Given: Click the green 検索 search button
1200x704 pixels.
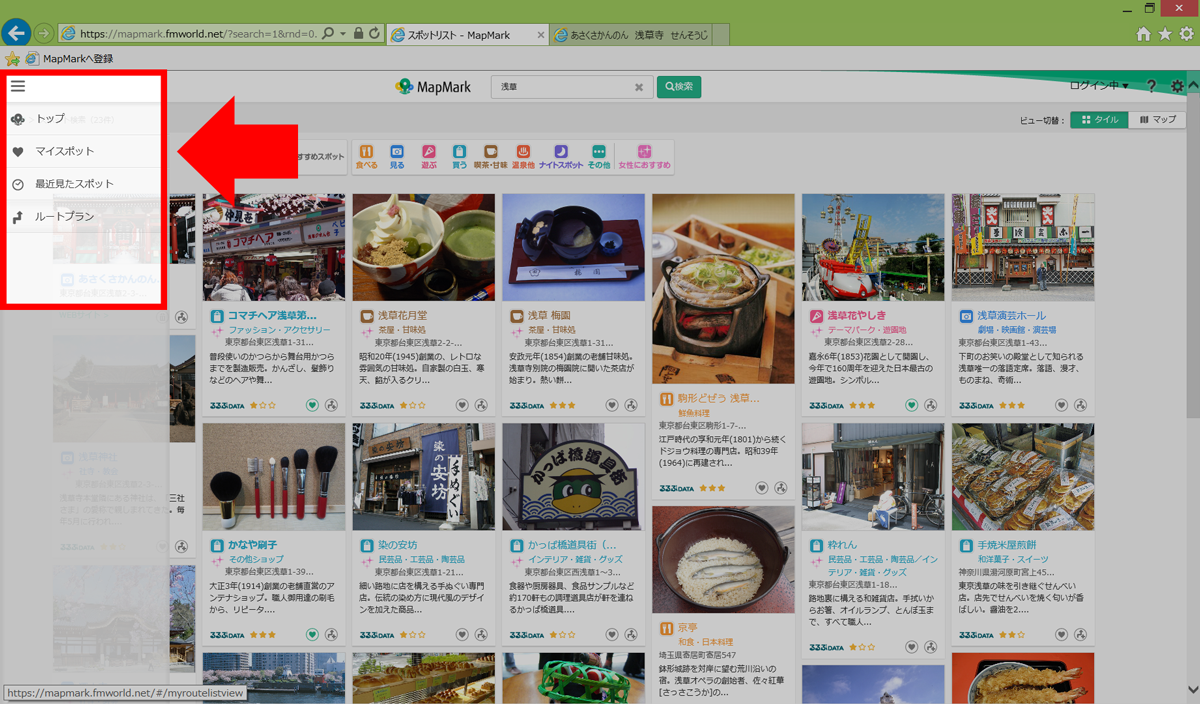Looking at the screenshot, I should pos(678,87).
